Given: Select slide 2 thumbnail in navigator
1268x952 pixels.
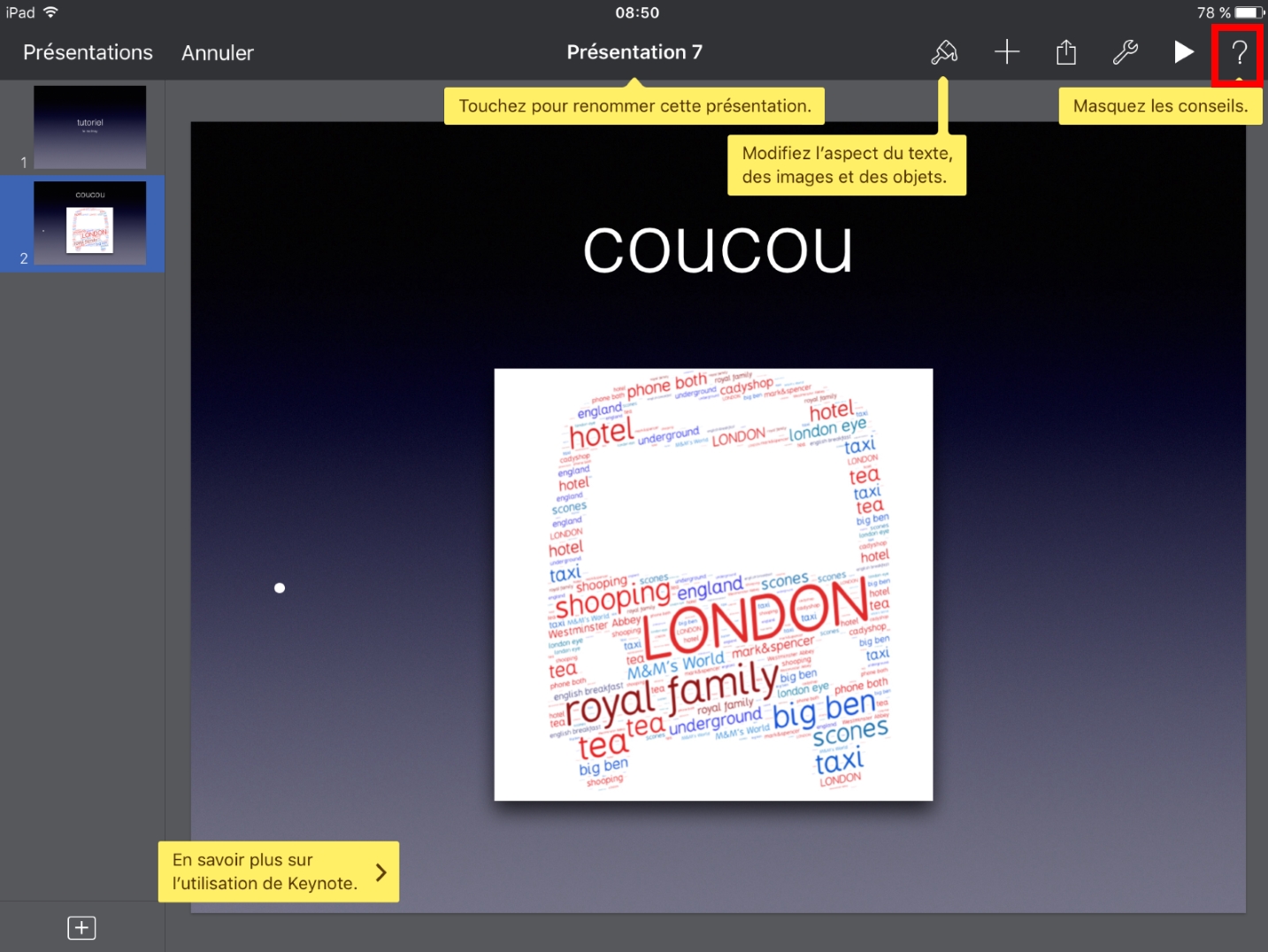Looking at the screenshot, I should point(89,223).
